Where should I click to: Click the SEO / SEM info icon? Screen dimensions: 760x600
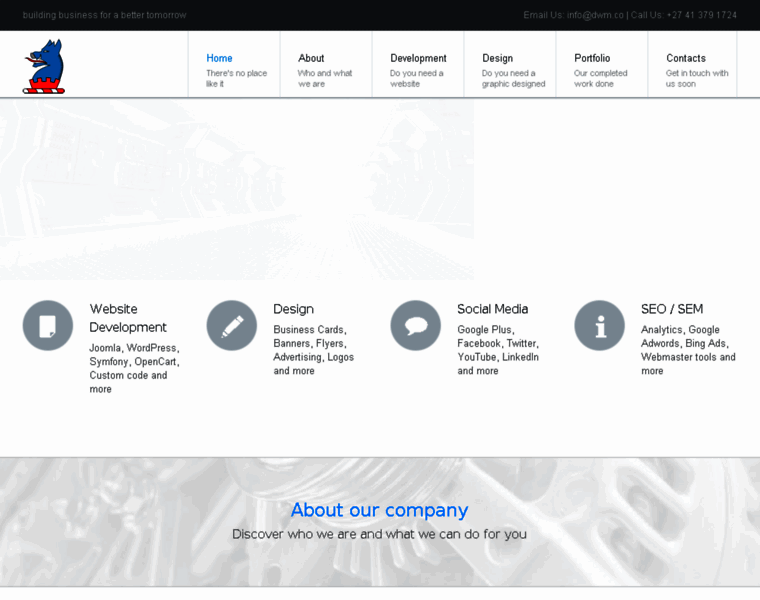pyautogui.click(x=599, y=326)
